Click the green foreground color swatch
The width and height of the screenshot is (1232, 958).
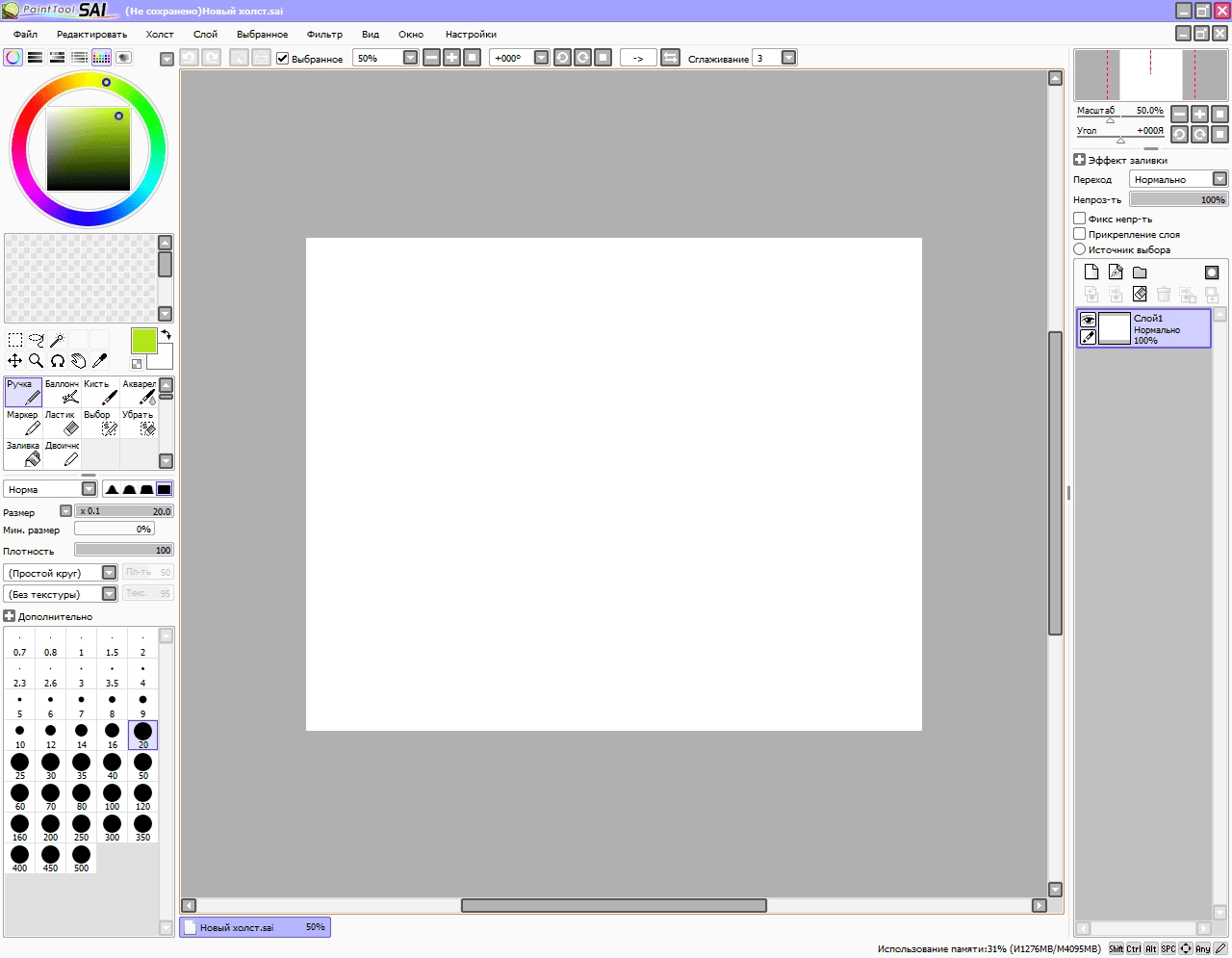click(143, 340)
